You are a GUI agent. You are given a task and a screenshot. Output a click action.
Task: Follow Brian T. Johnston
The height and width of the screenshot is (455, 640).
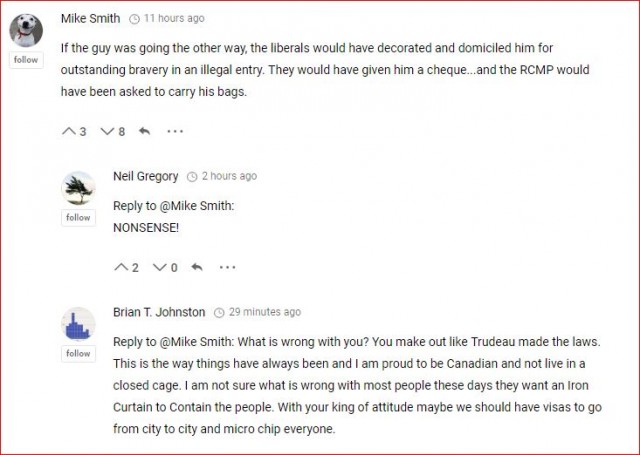click(78, 354)
